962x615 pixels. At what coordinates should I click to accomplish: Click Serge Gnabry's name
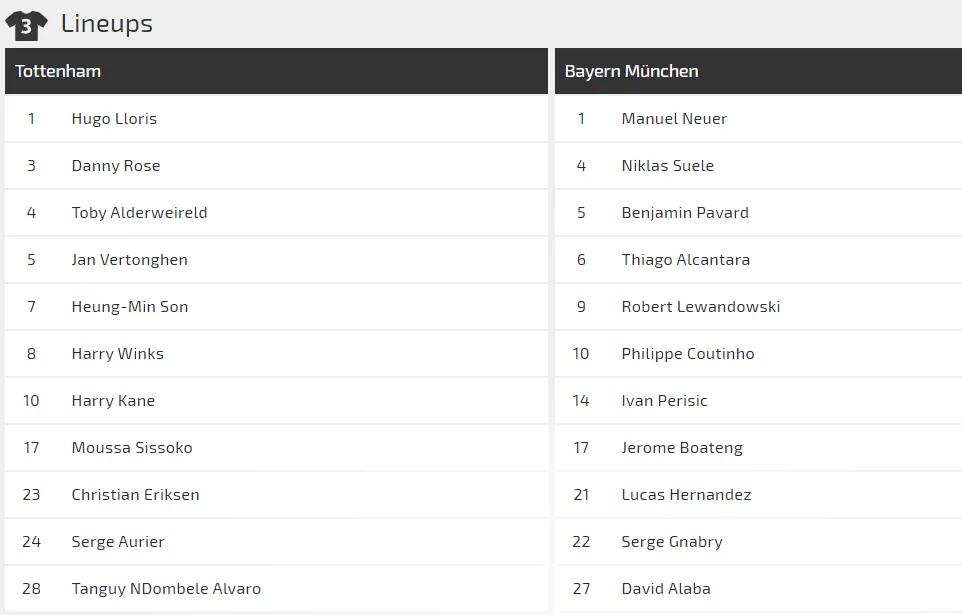pos(672,542)
